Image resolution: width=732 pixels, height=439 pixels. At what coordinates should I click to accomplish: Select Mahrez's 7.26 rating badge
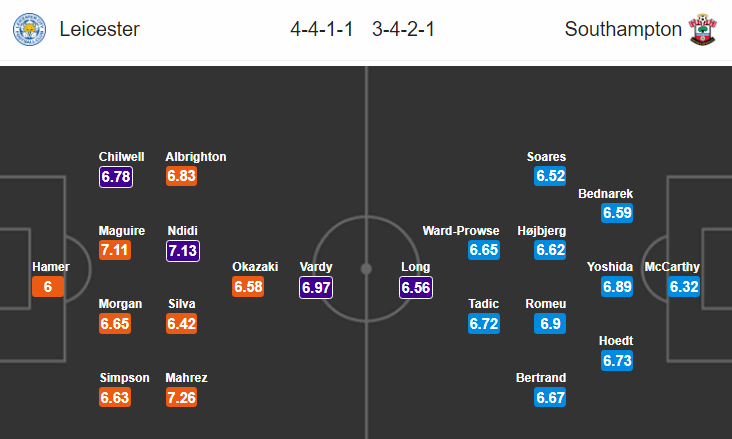(181, 397)
